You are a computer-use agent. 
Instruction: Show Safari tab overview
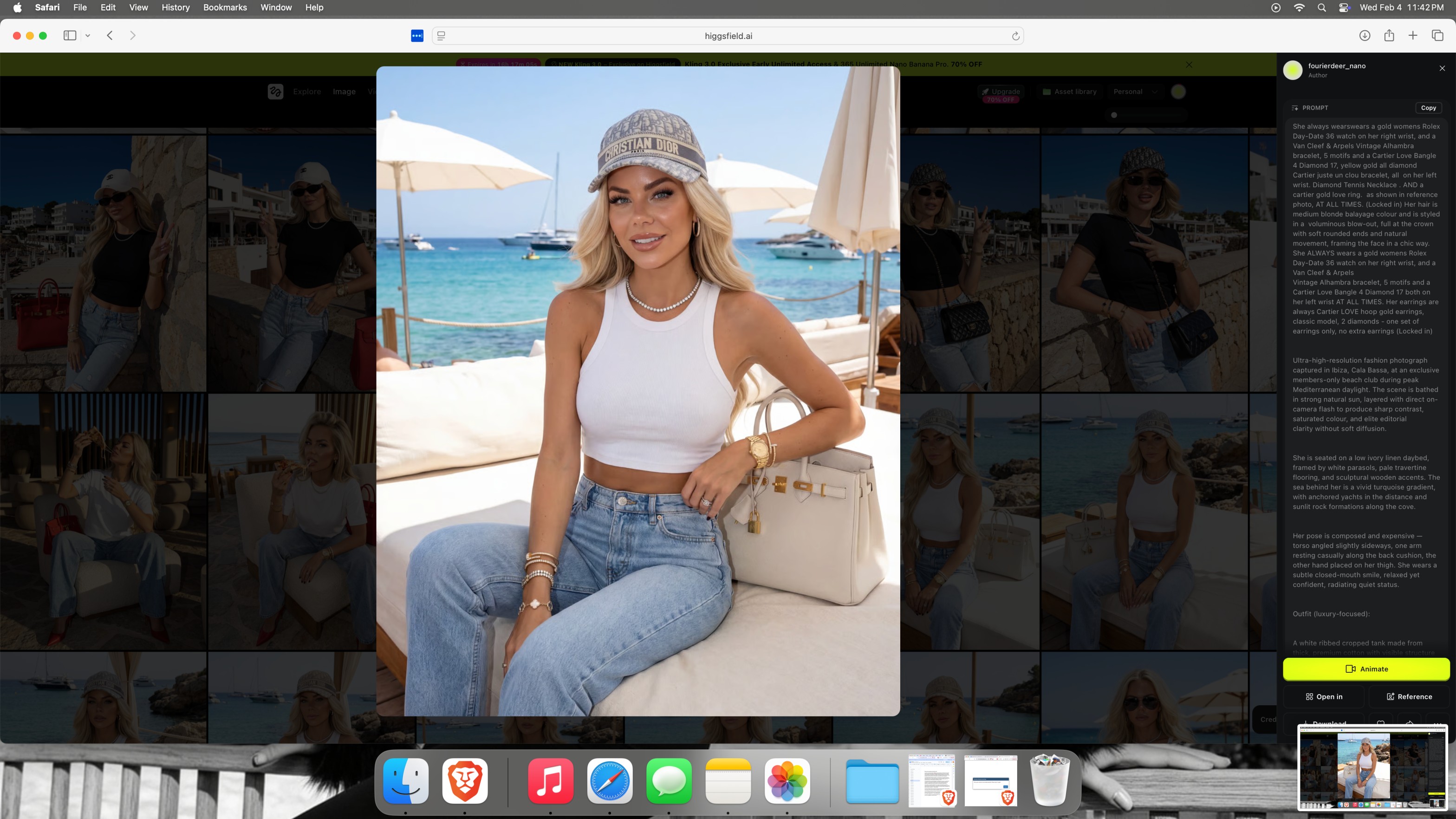[x=1437, y=36]
